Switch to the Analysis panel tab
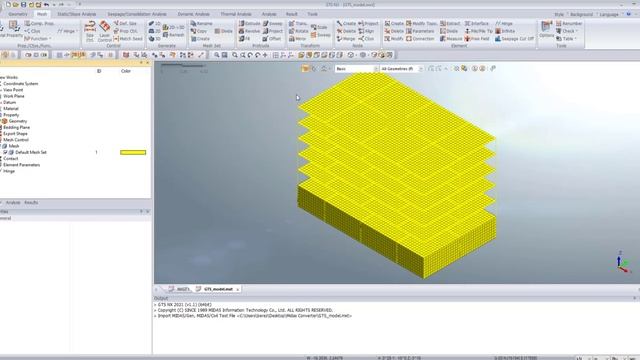The image size is (640, 360). click(x=13, y=202)
